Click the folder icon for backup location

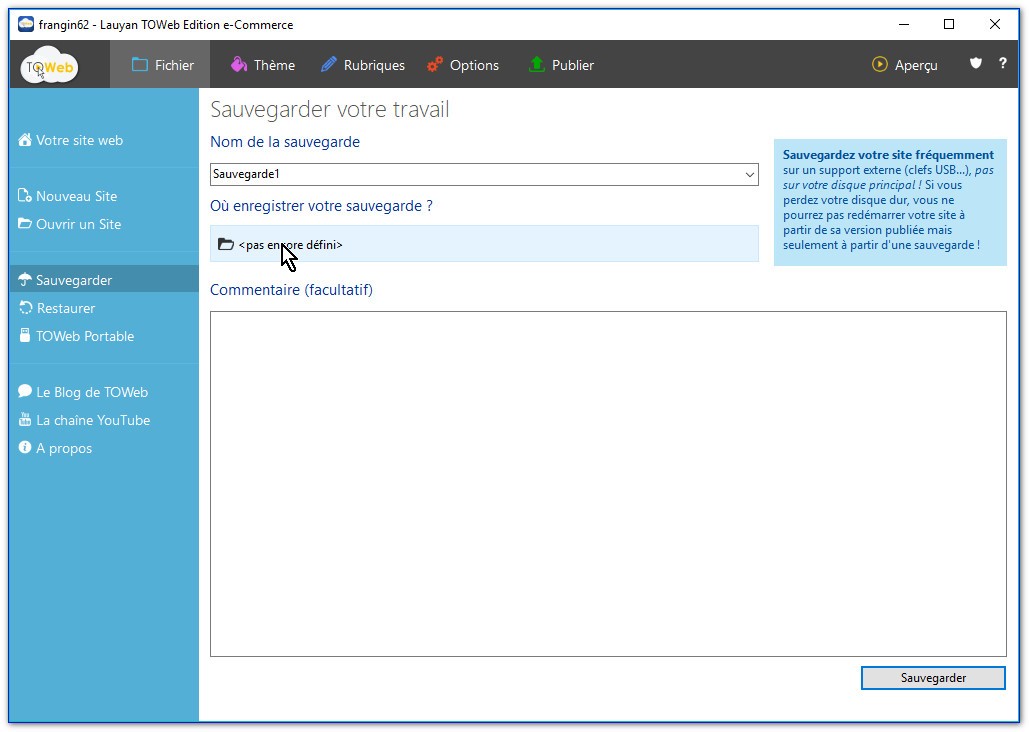[226, 244]
